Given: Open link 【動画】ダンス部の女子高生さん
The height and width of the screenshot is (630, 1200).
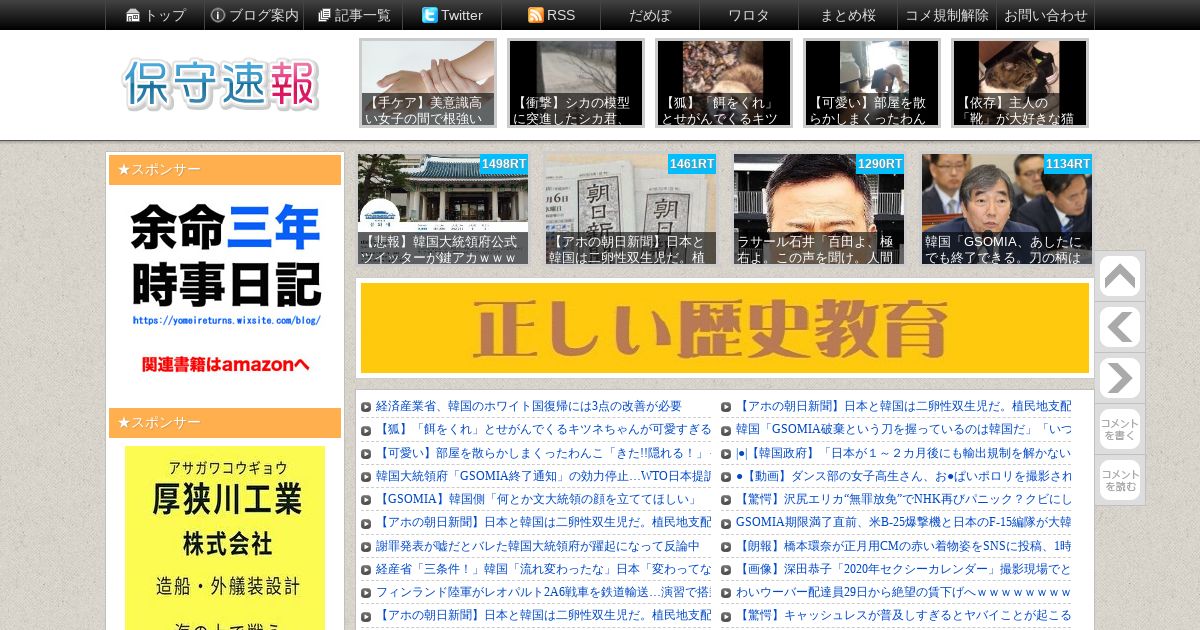Looking at the screenshot, I should coord(903,476).
